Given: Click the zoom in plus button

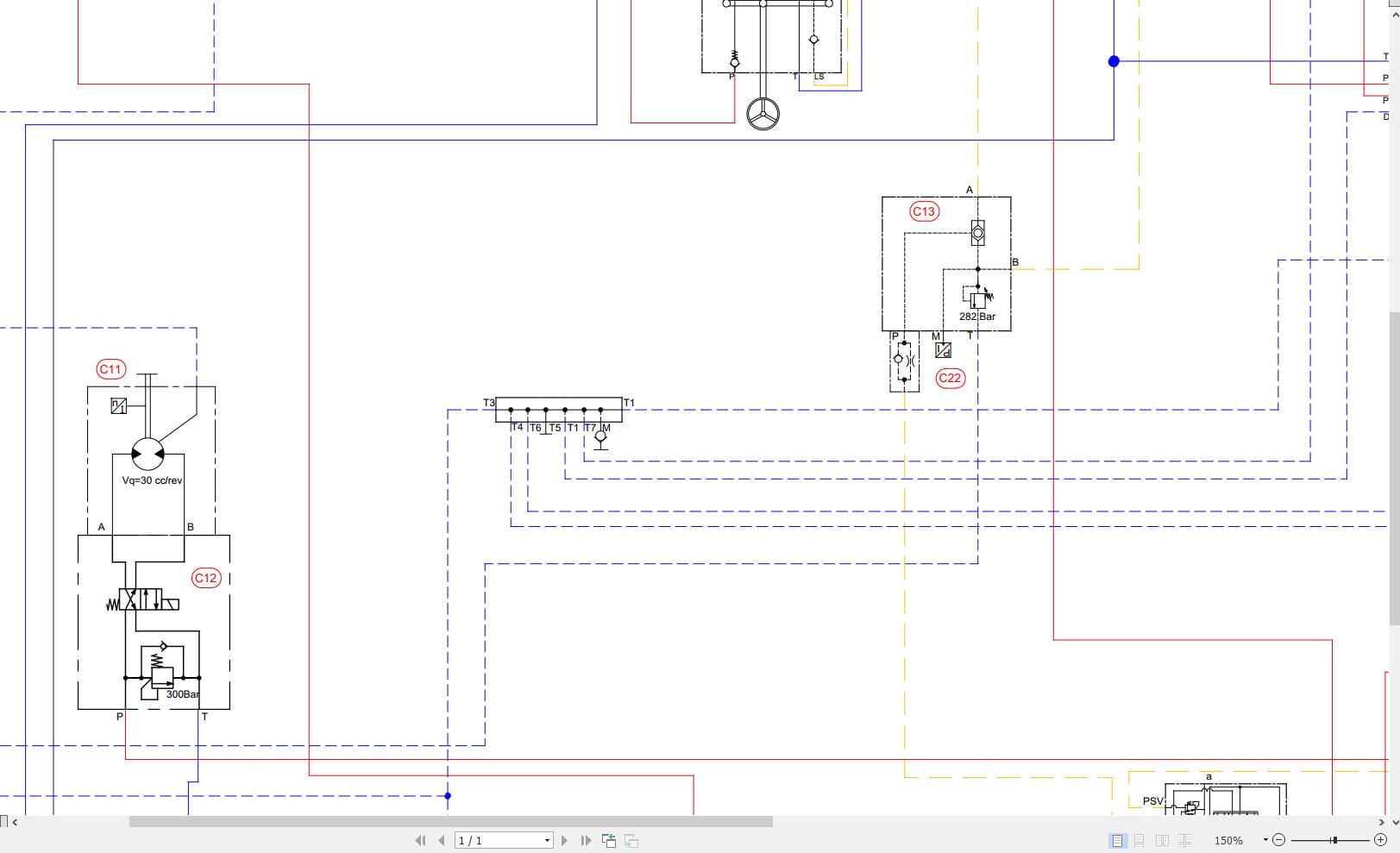Looking at the screenshot, I should (1381, 840).
